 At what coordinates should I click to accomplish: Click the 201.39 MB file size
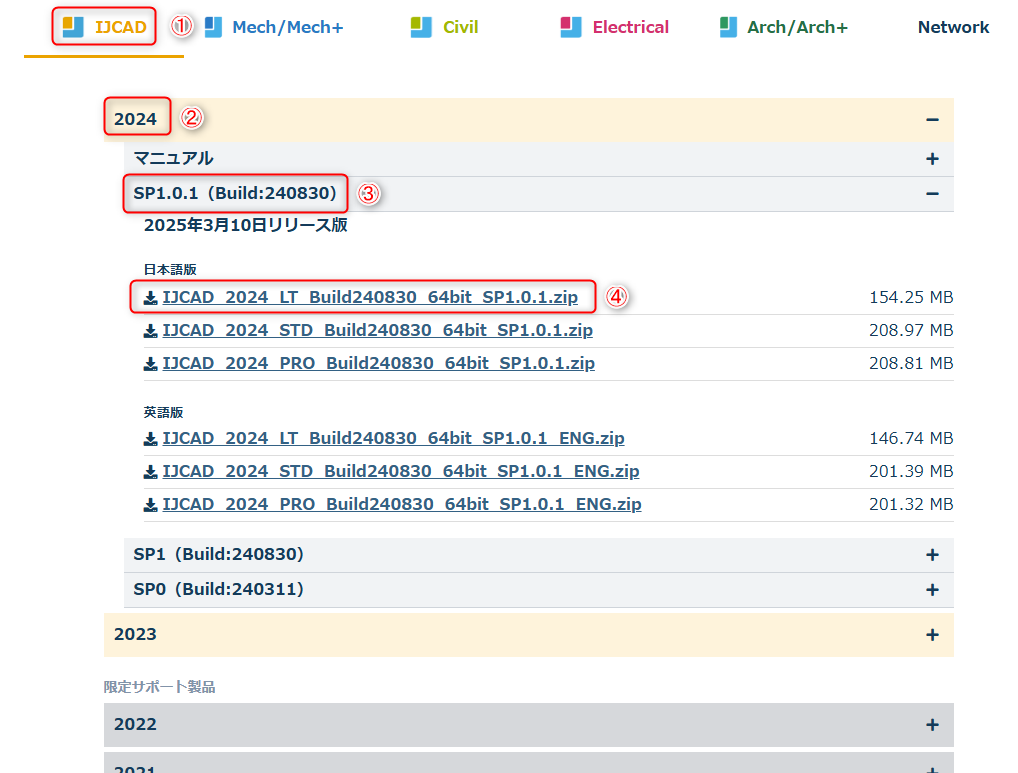(911, 472)
